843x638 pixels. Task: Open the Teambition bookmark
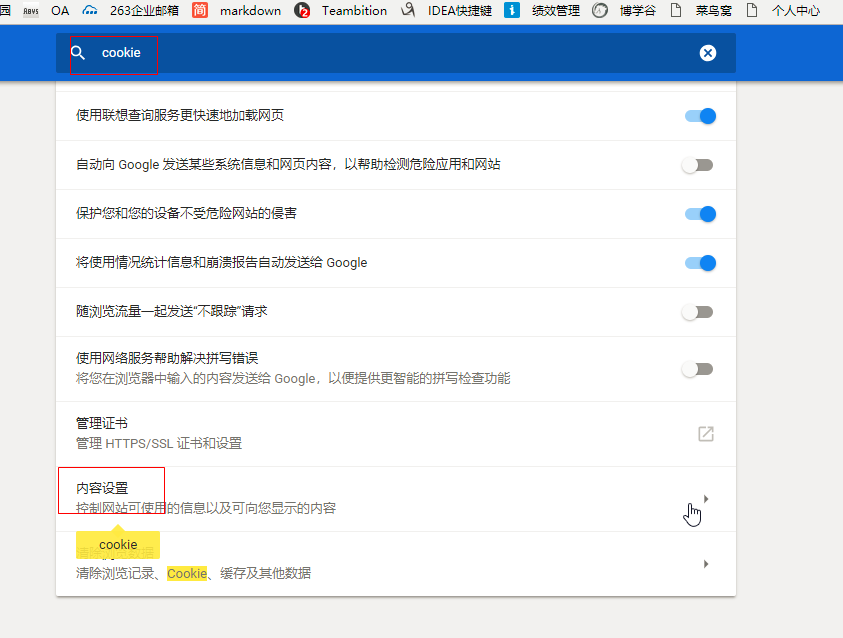354,10
